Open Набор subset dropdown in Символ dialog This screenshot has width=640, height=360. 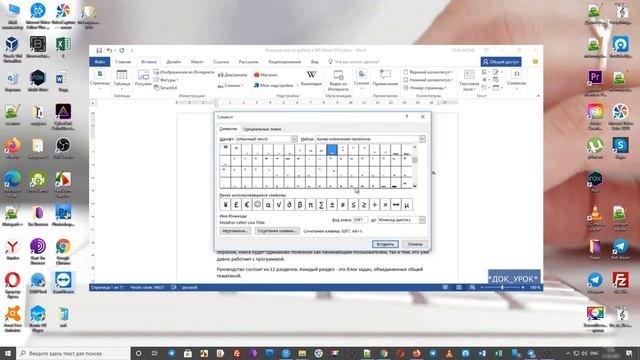422,139
